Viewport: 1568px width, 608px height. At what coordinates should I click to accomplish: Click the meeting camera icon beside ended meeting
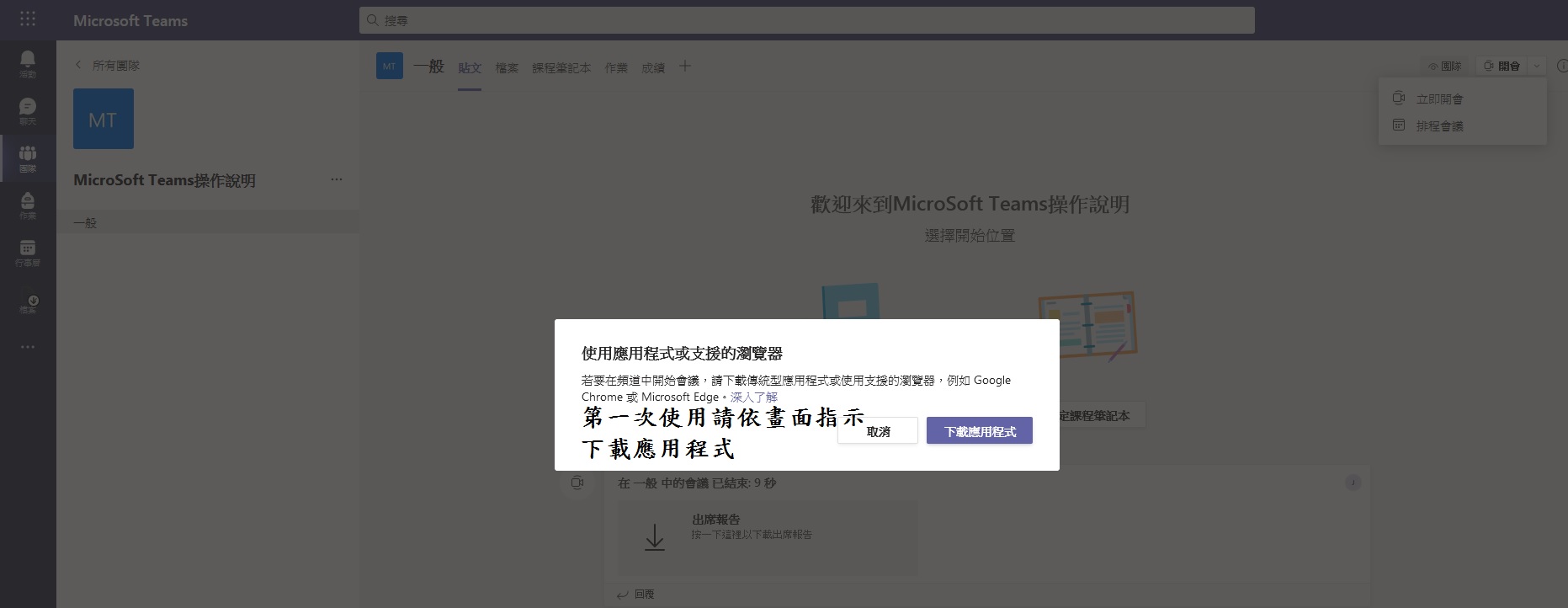[577, 483]
